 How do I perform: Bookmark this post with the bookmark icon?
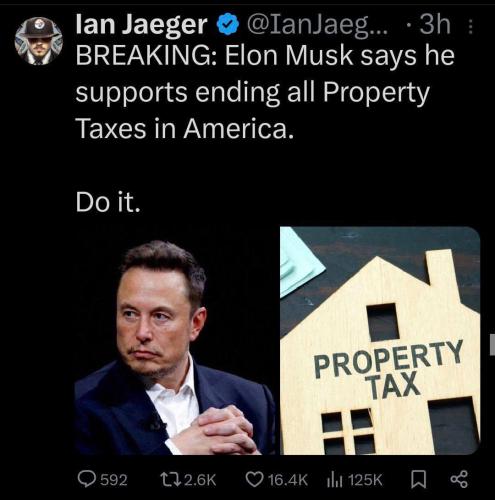point(418,479)
